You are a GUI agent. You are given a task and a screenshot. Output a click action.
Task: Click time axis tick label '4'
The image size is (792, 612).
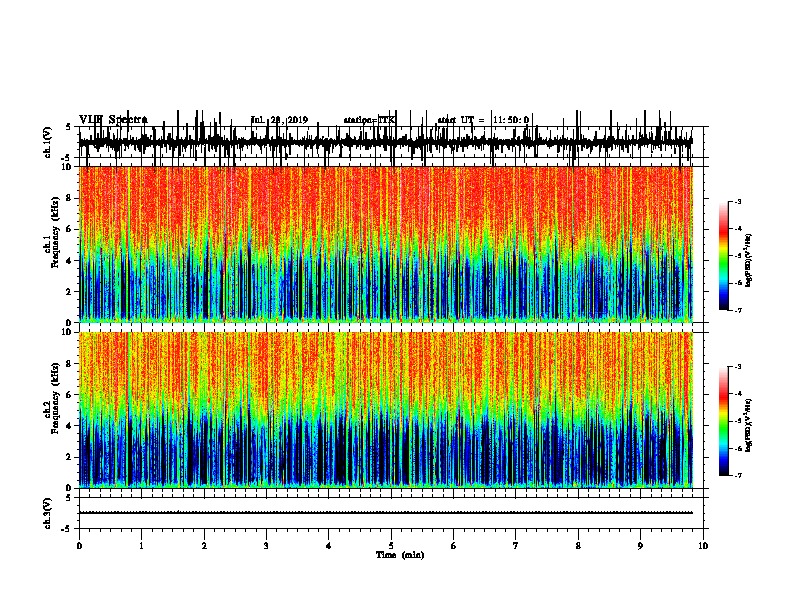[329, 546]
